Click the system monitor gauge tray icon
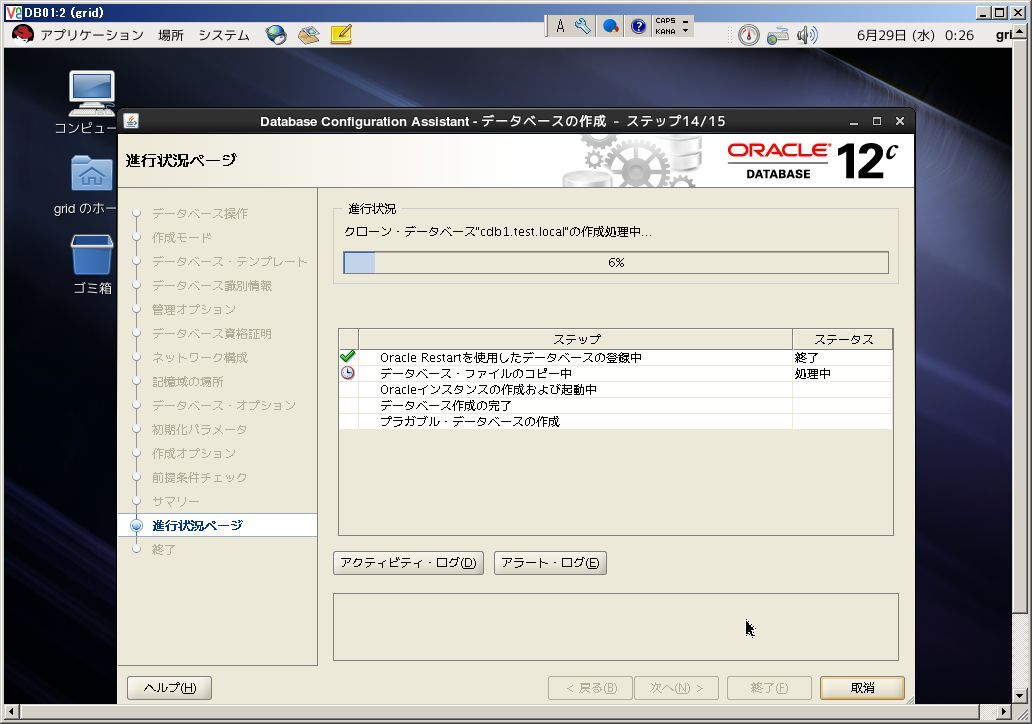 (x=748, y=35)
